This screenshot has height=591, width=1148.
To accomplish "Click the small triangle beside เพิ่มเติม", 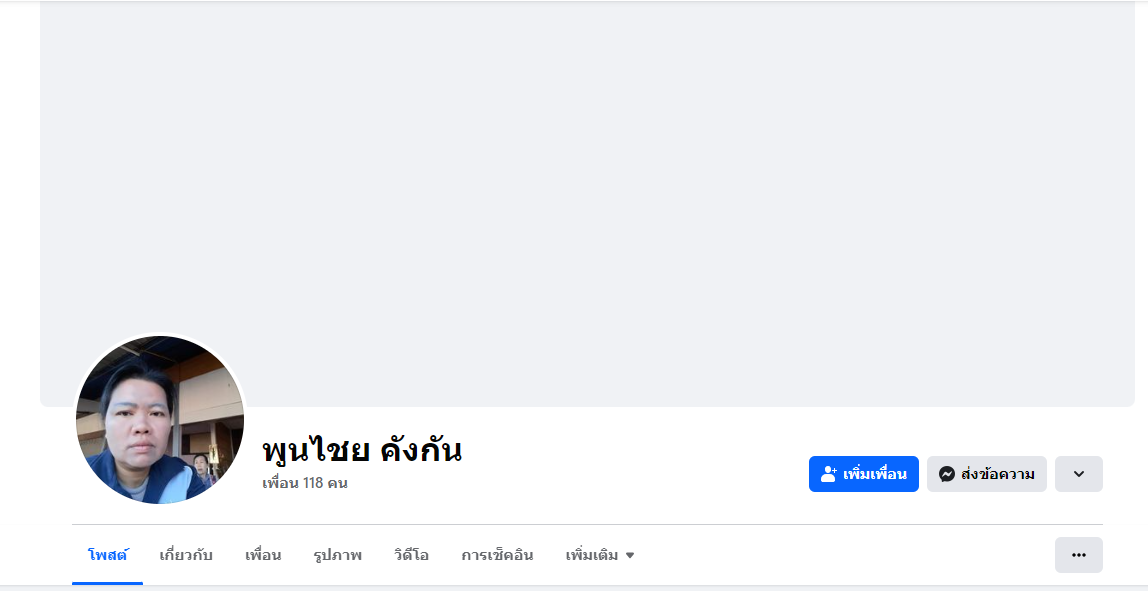I will point(630,555).
